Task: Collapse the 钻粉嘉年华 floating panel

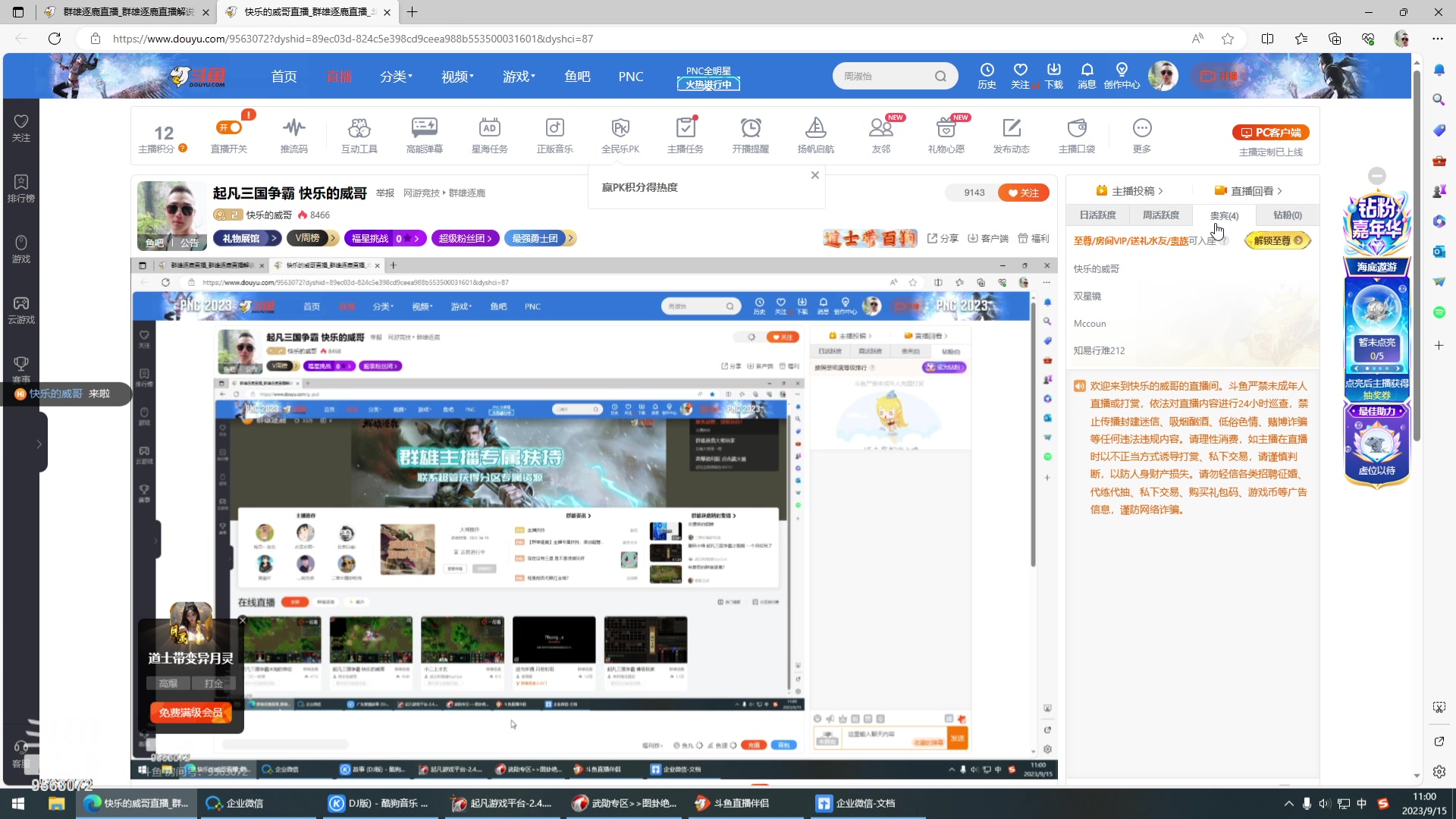Action: pyautogui.click(x=1377, y=176)
